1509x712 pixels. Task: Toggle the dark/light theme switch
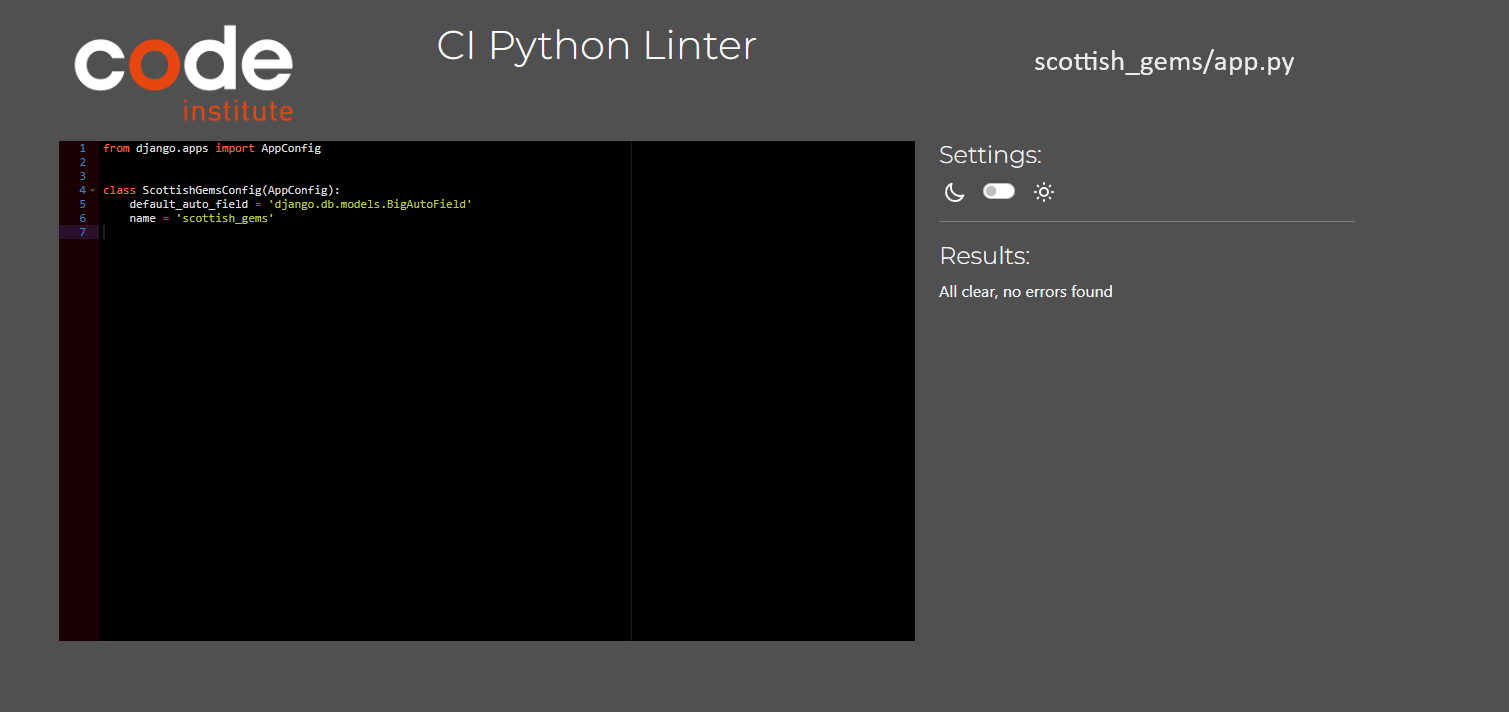[x=999, y=191]
